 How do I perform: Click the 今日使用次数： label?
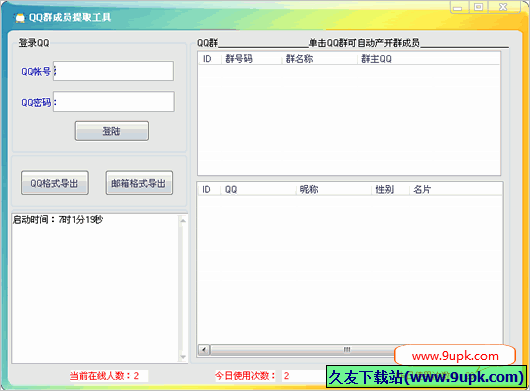pos(245,376)
